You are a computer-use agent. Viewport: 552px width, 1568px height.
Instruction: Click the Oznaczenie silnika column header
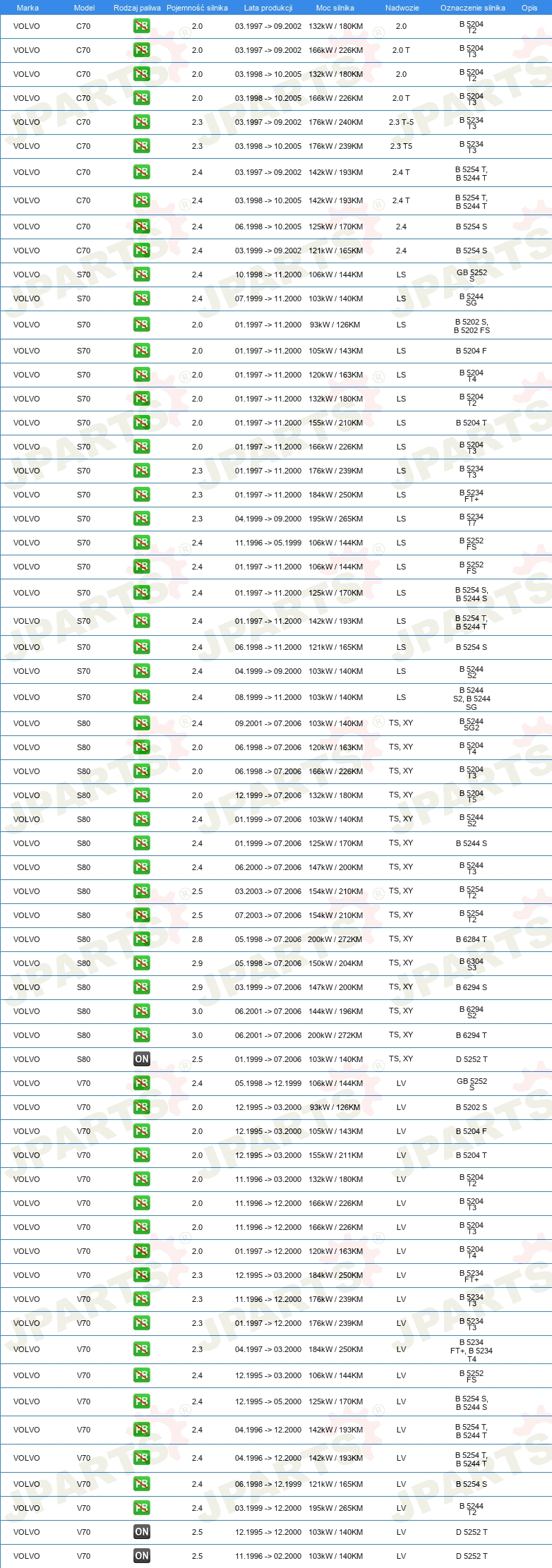pyautogui.click(x=473, y=8)
